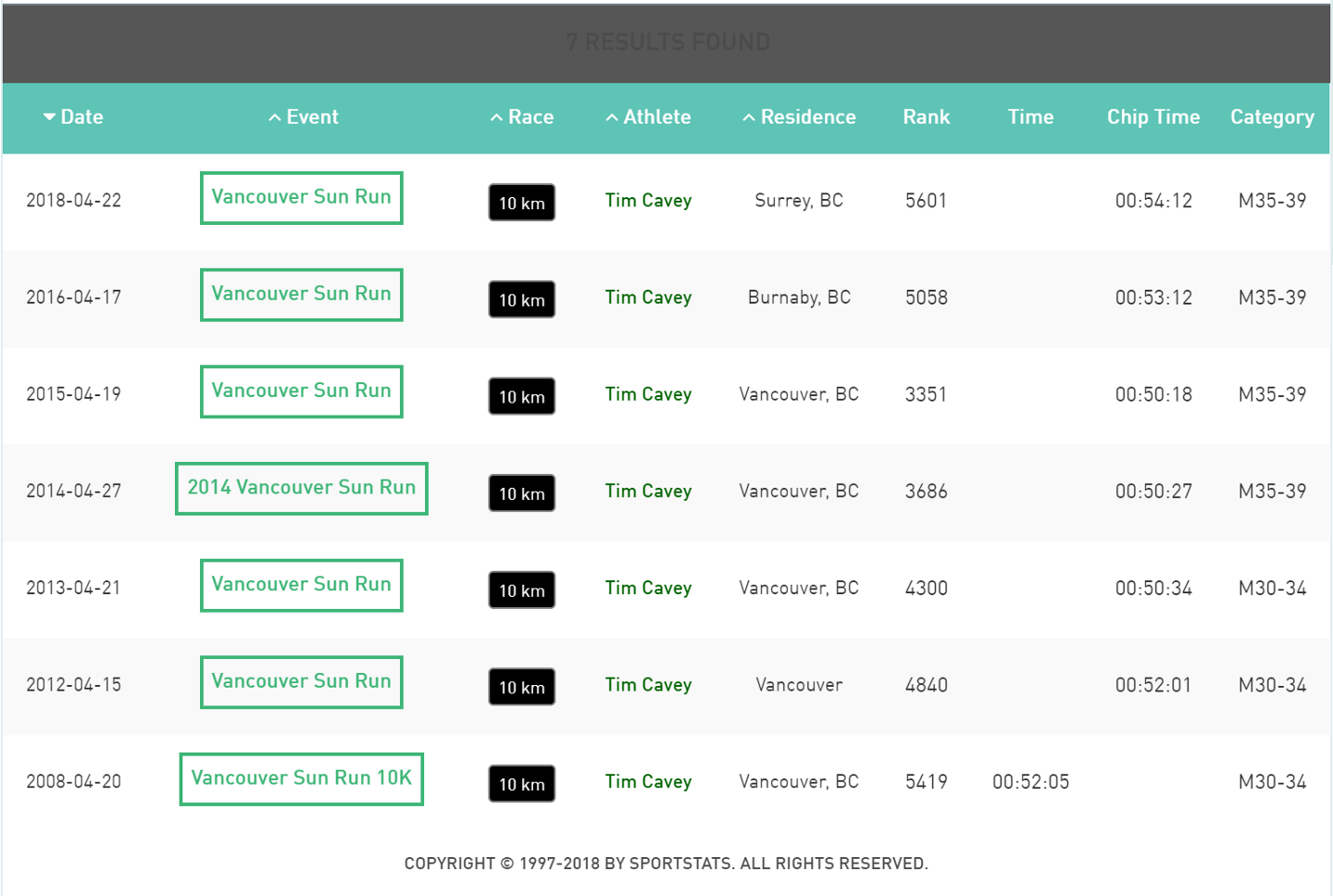Click the Rank column header
This screenshot has height=896, width=1333.
(926, 118)
